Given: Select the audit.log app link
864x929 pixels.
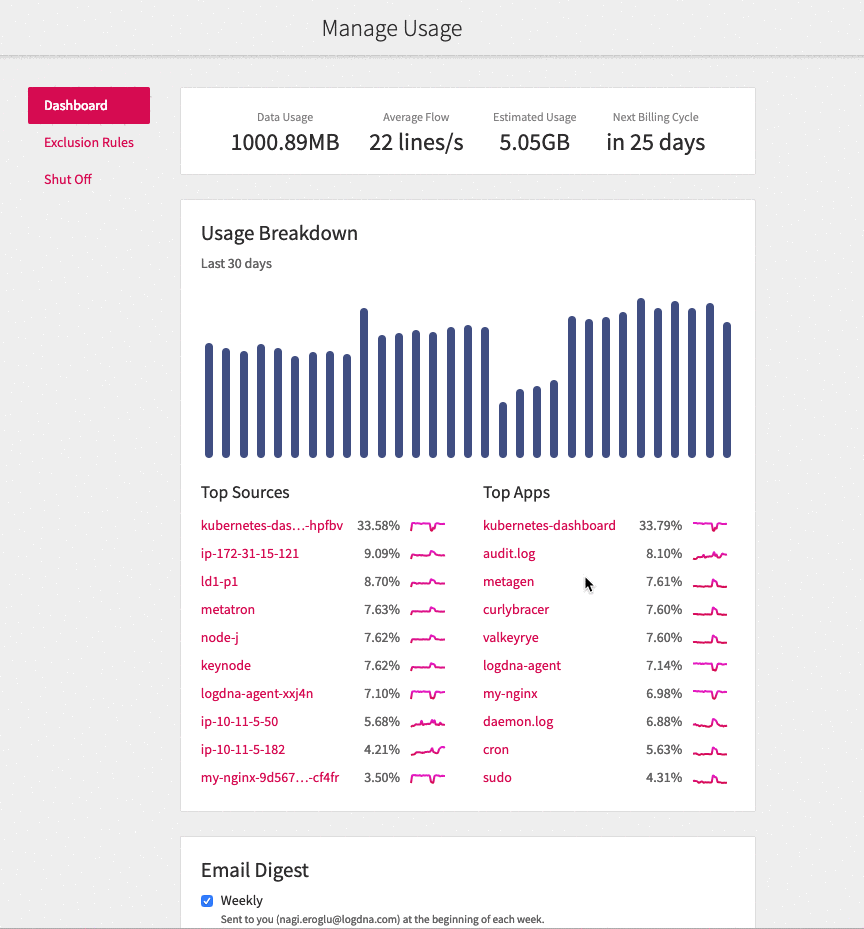Looking at the screenshot, I should (x=510, y=553).
